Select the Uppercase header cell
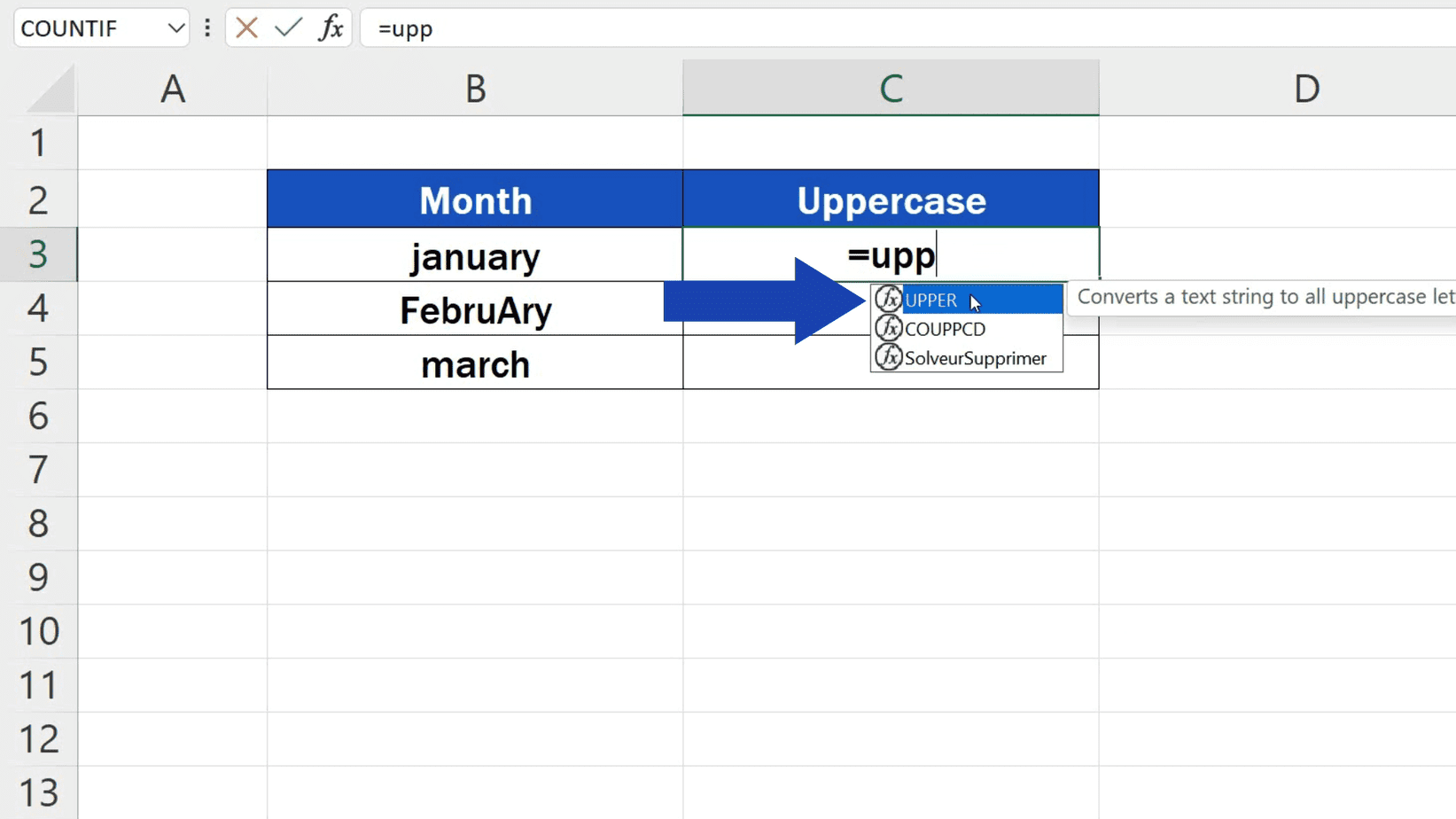Viewport: 1456px width, 819px height. (x=891, y=199)
